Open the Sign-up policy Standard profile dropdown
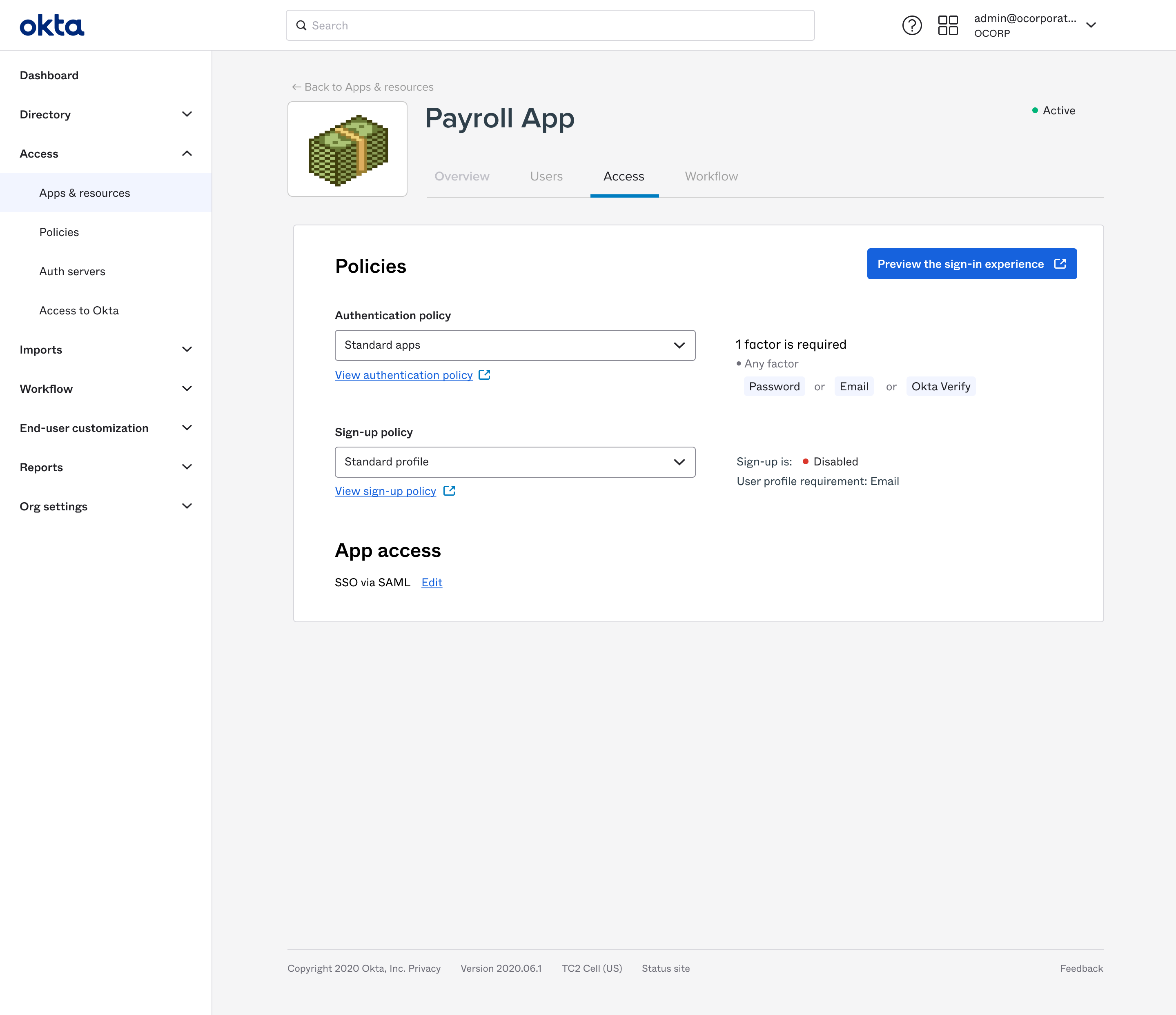 (514, 462)
